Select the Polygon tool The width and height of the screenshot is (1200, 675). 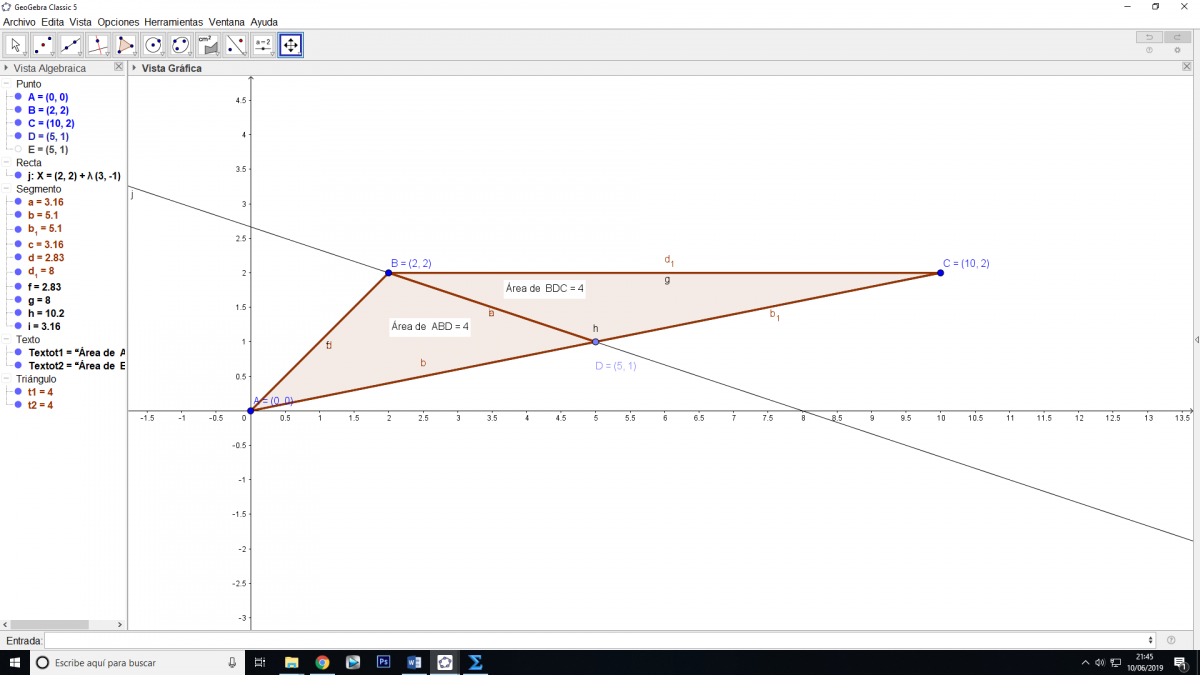pyautogui.click(x=125, y=45)
